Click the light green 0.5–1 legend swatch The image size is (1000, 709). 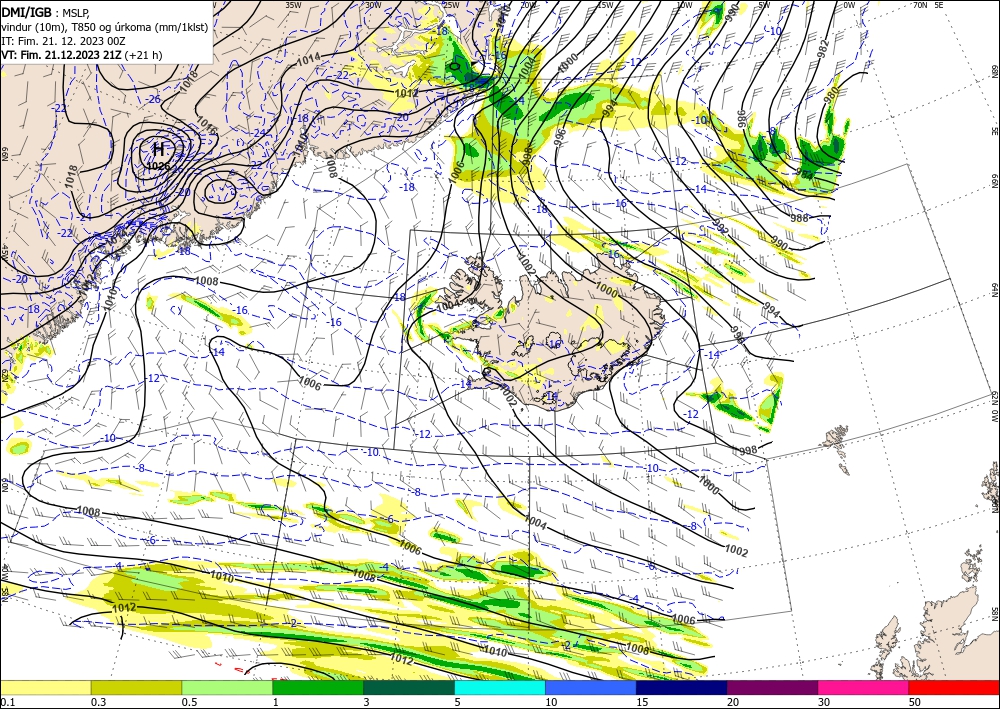pos(227,687)
